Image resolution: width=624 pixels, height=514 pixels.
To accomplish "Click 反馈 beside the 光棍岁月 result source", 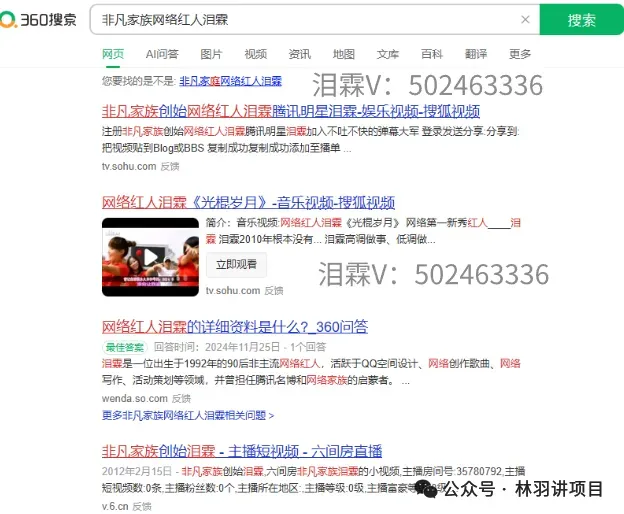I will [x=274, y=291].
